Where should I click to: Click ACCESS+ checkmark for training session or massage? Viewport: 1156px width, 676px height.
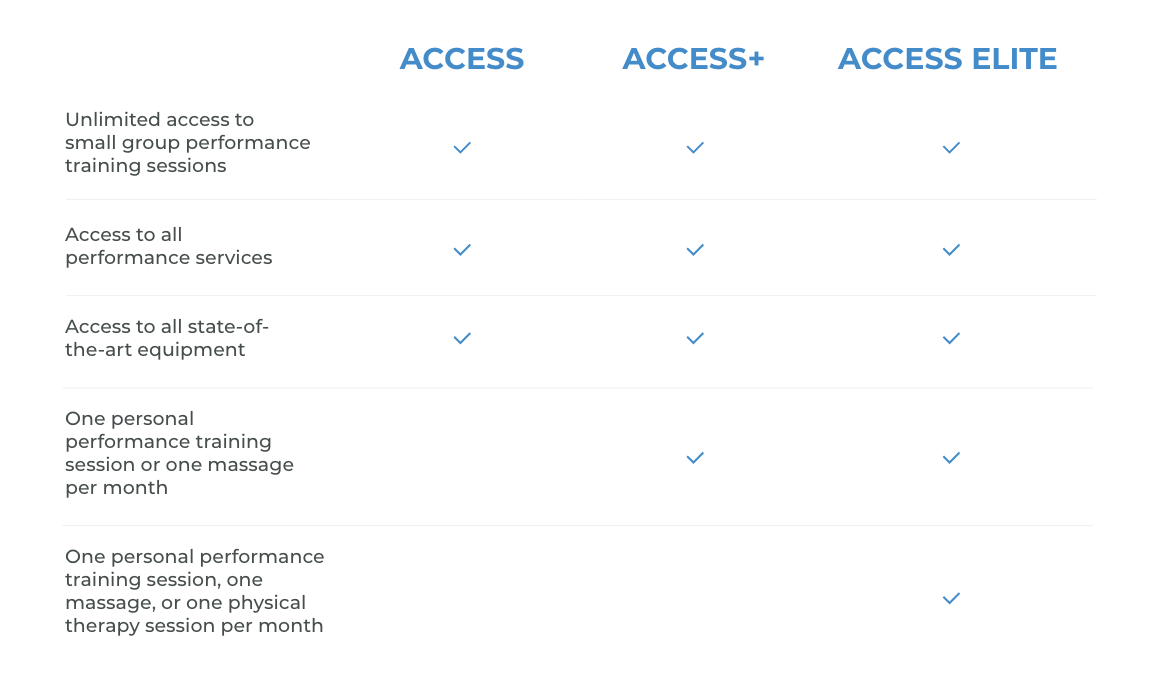click(x=695, y=458)
